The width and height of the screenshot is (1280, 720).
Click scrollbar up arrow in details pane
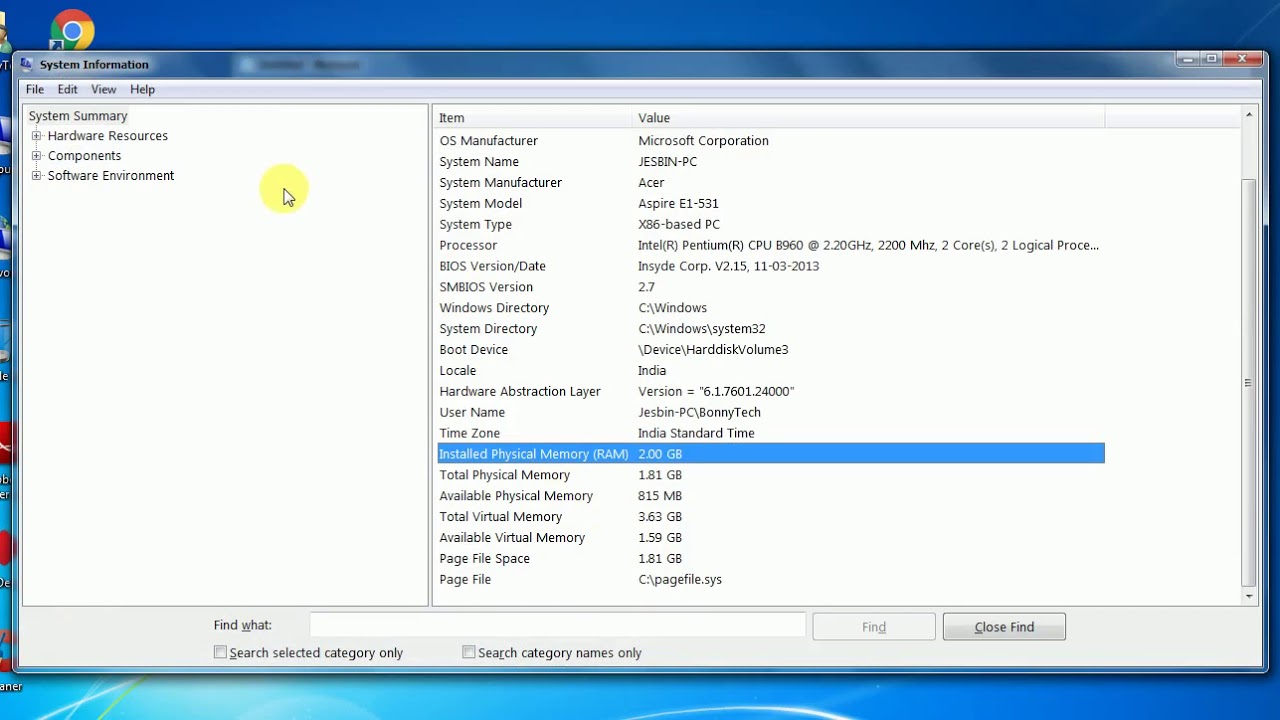point(1248,115)
